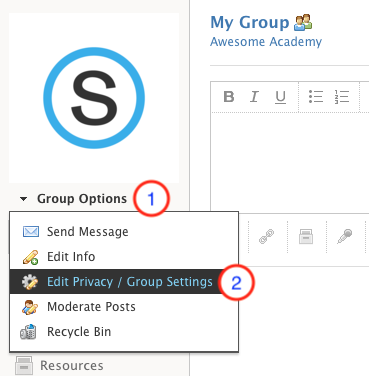Click the My Group title
369x376 pixels.
coord(250,23)
